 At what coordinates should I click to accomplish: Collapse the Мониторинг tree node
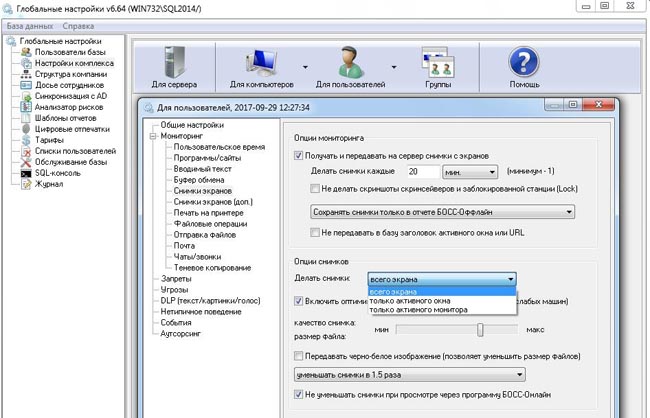153,136
